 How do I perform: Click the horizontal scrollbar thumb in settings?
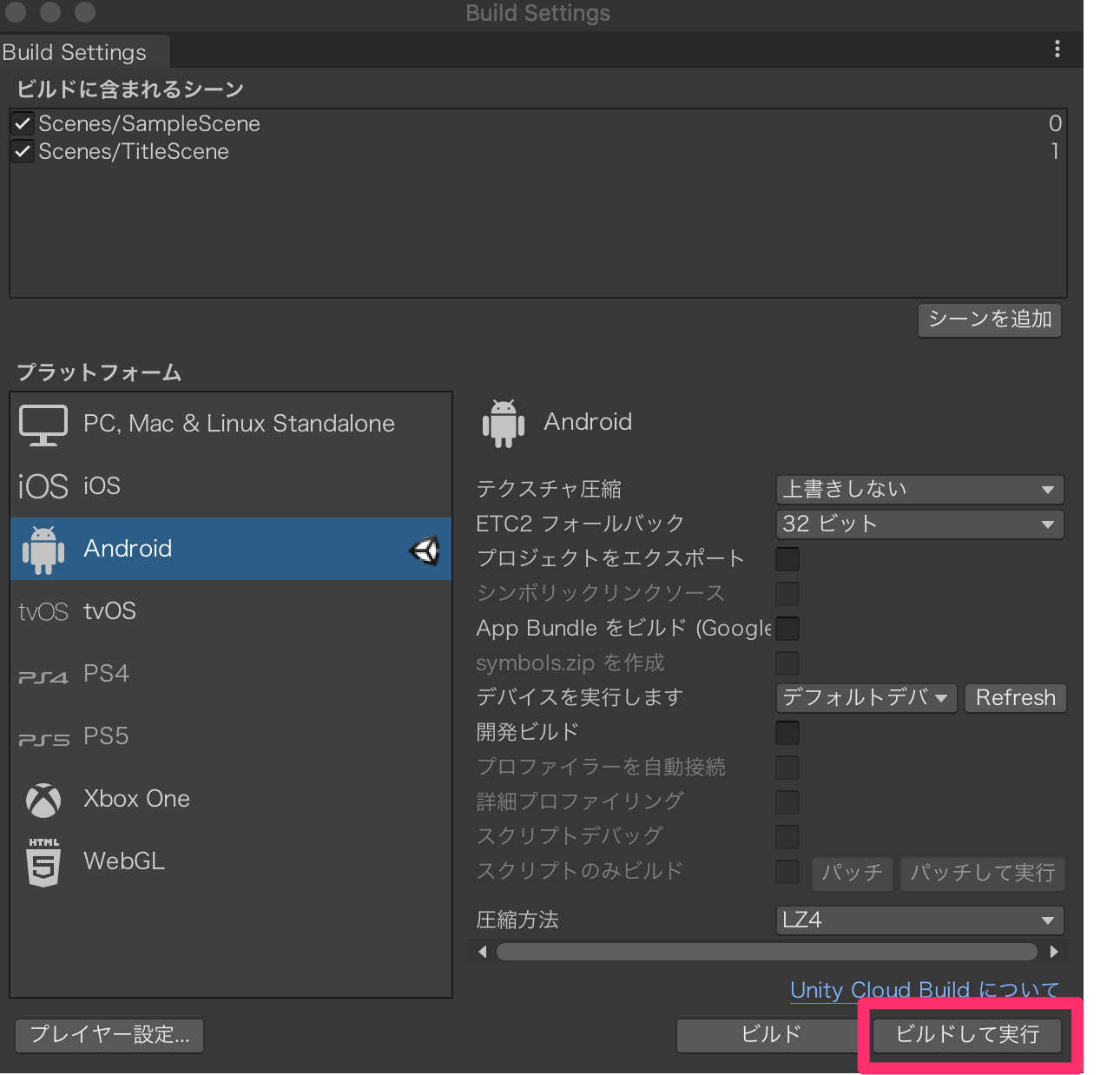tap(767, 952)
